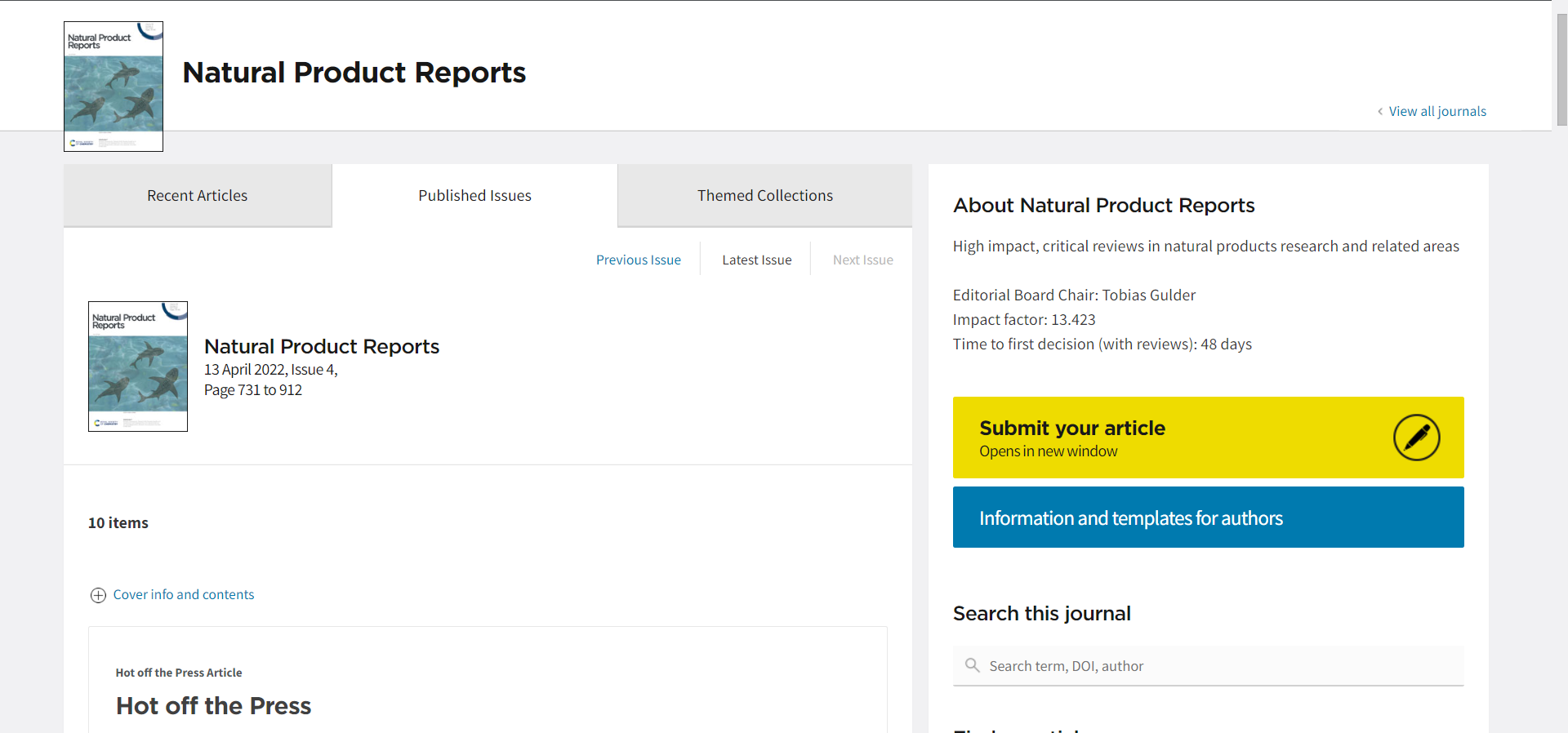
Task: Switch to the Themed Collections tab
Action: pyautogui.click(x=765, y=195)
